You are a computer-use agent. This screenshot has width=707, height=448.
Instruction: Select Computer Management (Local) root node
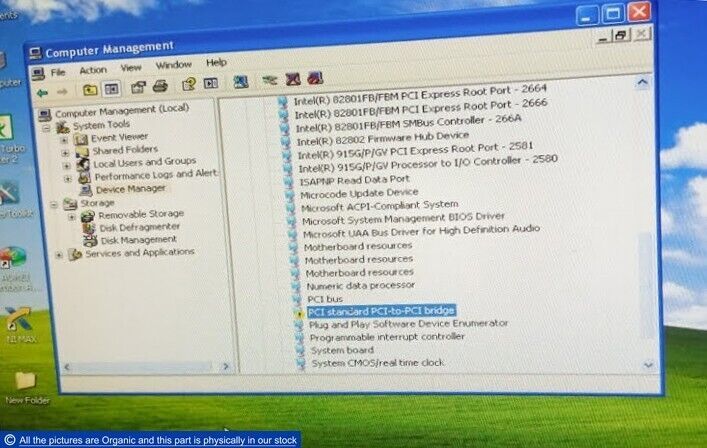coord(122,110)
